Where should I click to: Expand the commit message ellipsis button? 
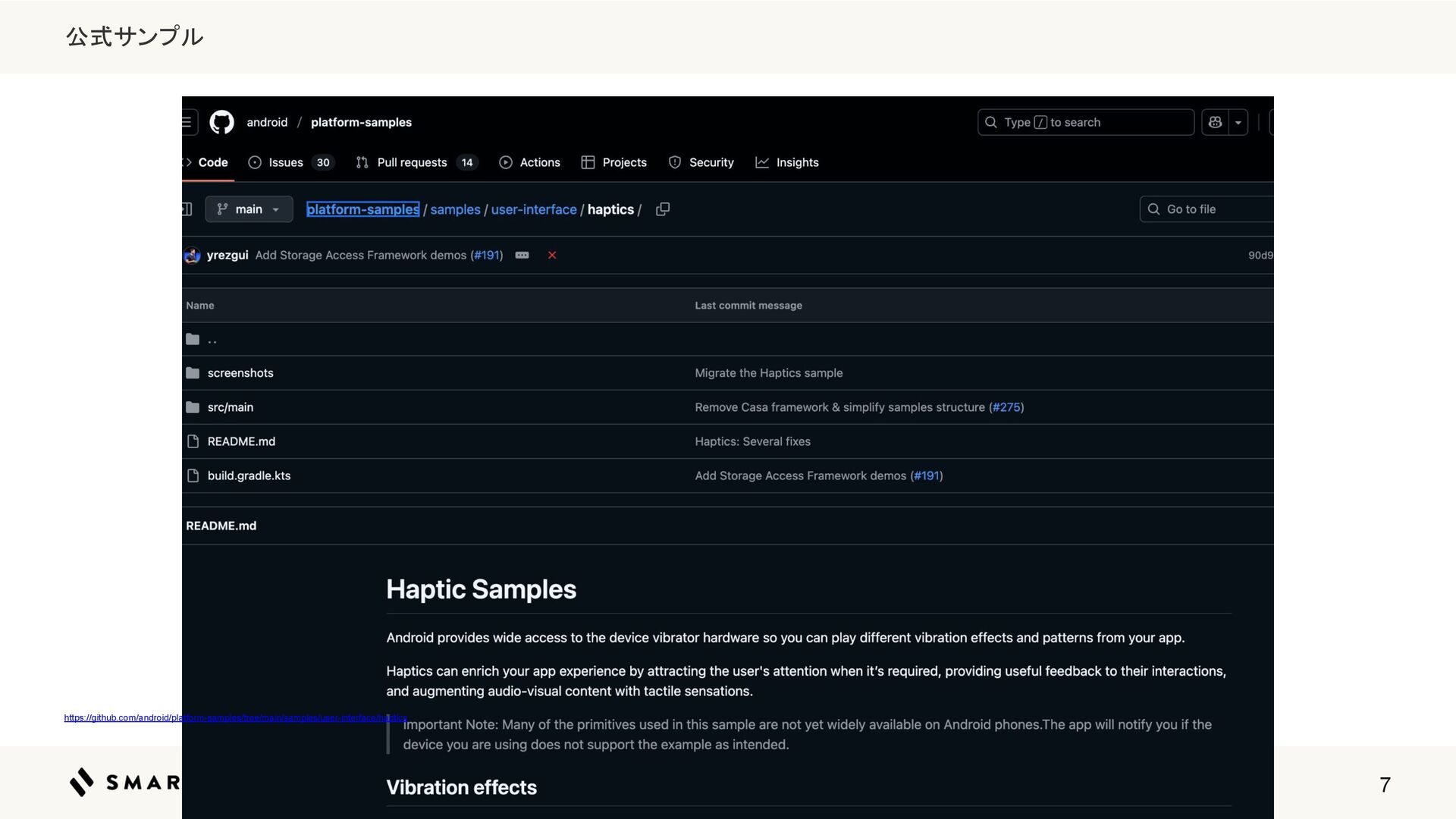coord(522,256)
